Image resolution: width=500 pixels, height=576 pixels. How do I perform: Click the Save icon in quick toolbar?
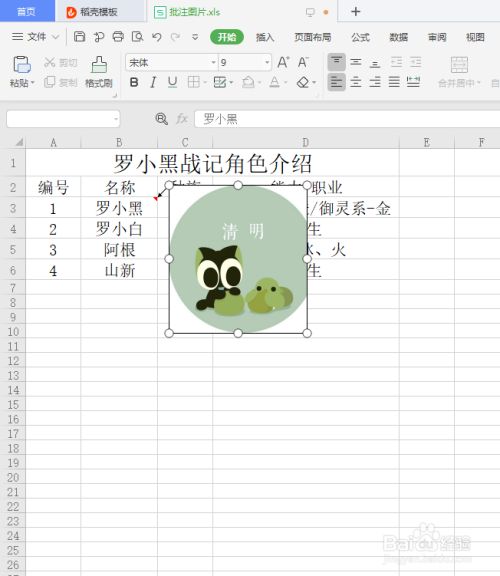point(79,37)
